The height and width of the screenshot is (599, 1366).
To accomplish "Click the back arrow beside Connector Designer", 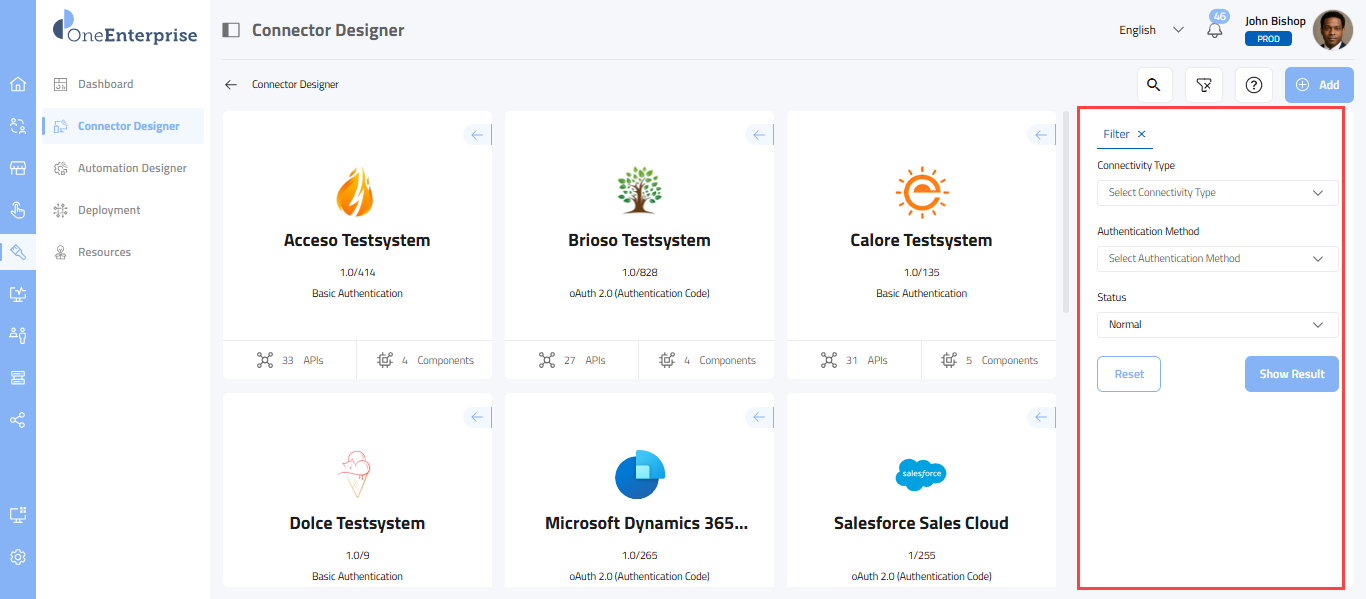I will pos(231,85).
